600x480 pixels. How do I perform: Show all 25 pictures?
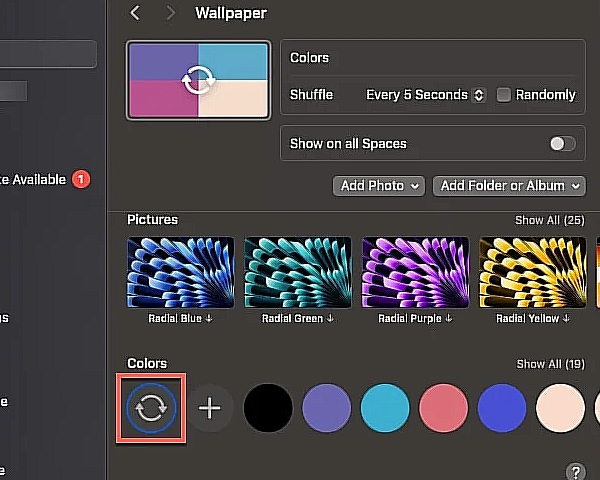[x=549, y=219]
